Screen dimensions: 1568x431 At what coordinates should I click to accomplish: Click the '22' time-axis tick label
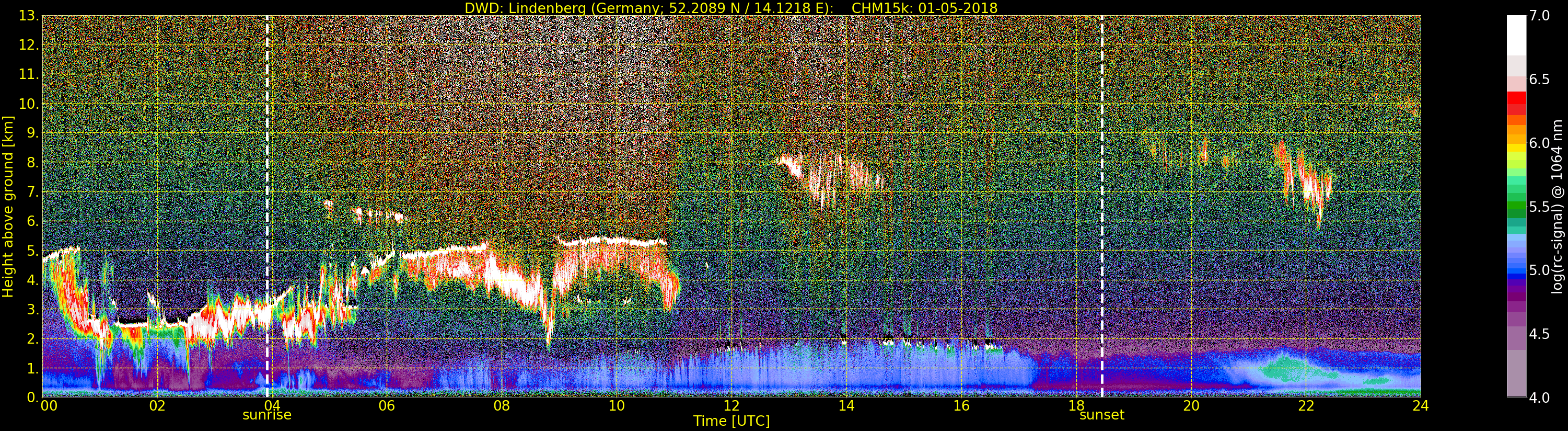pos(1306,406)
